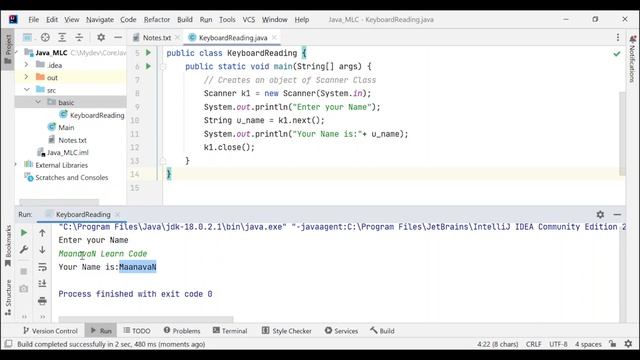640x360 pixels.
Task: Hide the Project panel with minus icon
Action: click(118, 38)
